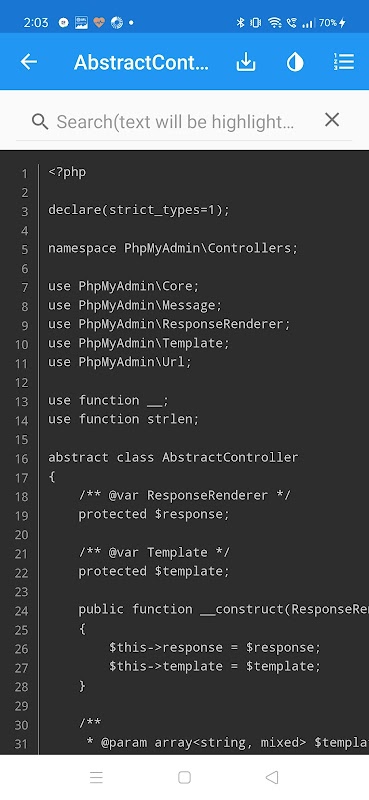
Task: Download the file with the download icon
Action: (245, 62)
